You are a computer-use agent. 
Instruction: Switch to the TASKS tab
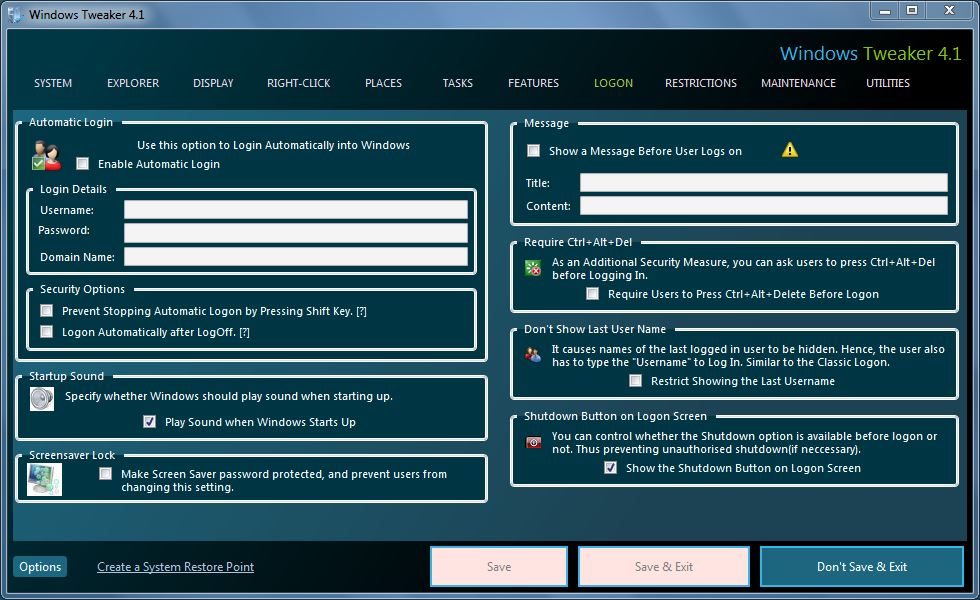click(458, 83)
